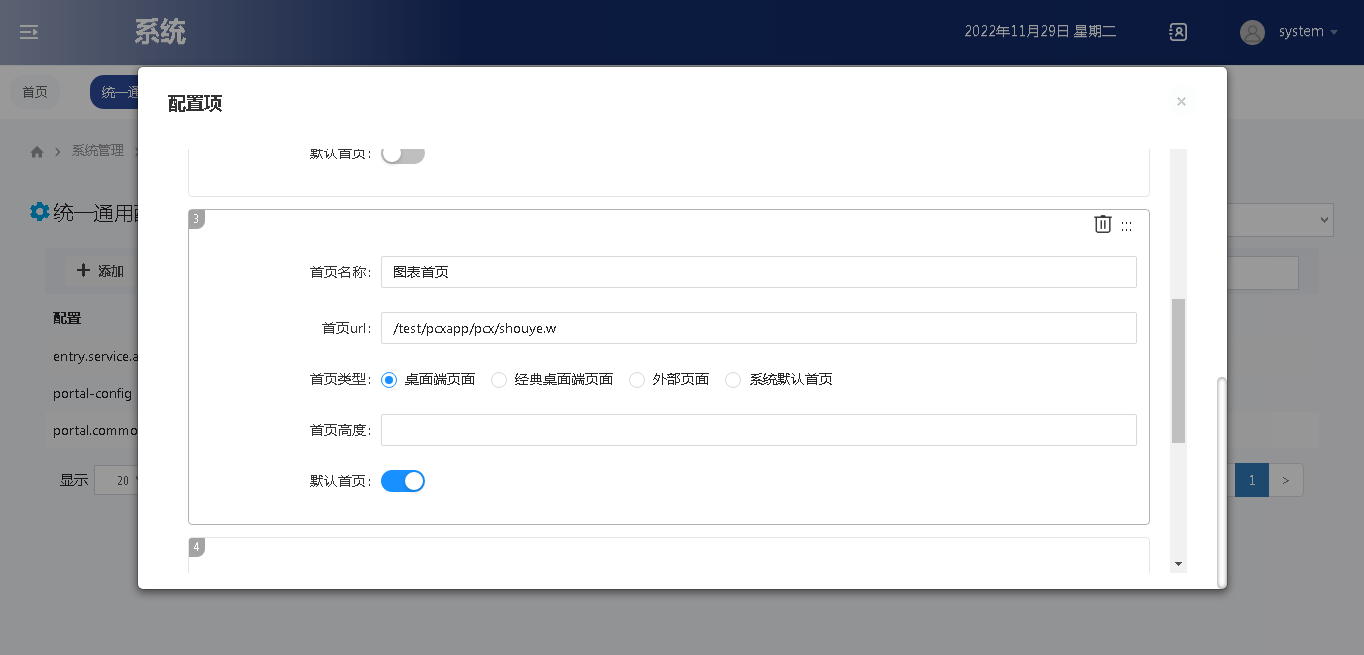Select 系统默认首页 radio option
The width and height of the screenshot is (1364, 655).
coord(733,380)
